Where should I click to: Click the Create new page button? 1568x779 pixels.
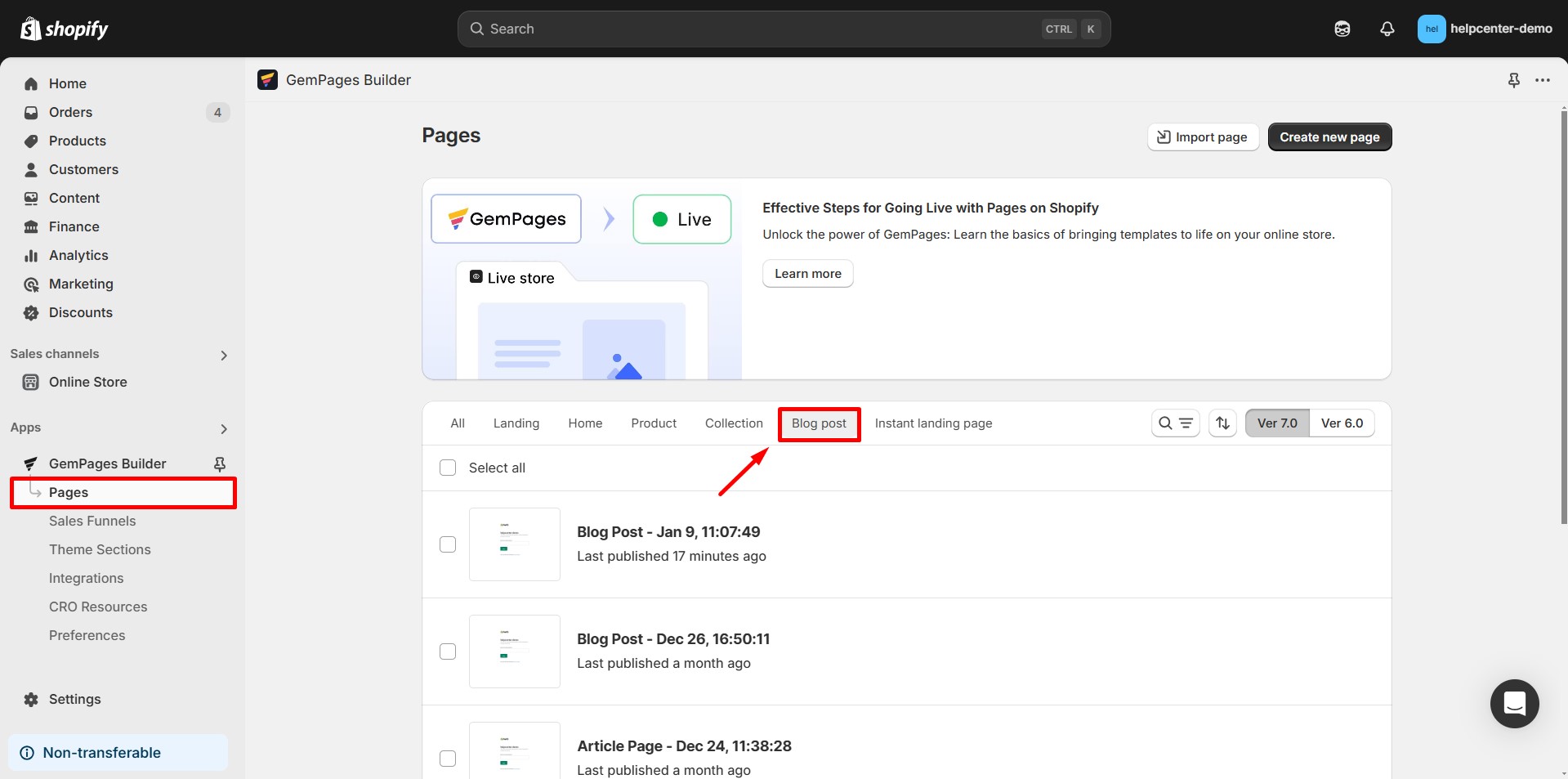coord(1329,137)
